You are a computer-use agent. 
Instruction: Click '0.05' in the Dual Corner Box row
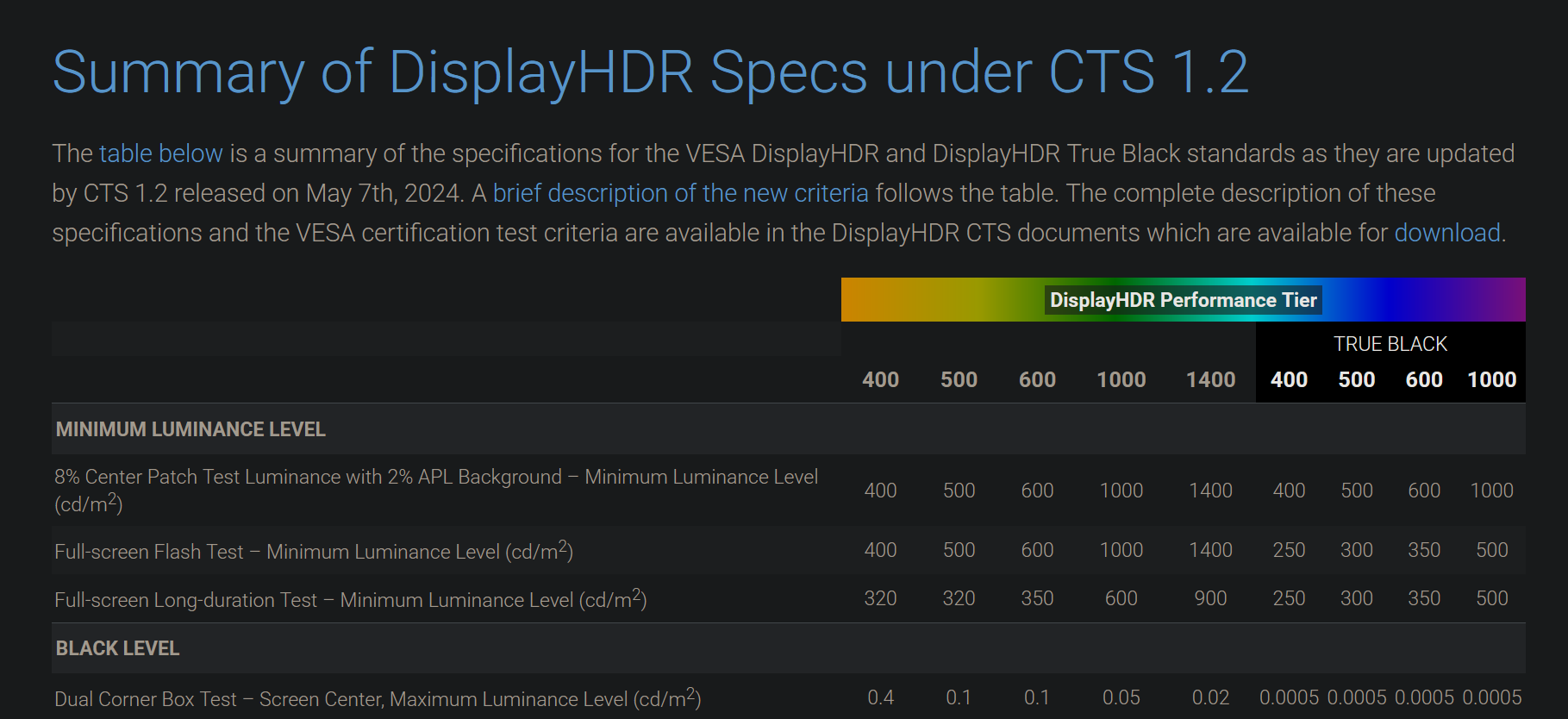1121,697
